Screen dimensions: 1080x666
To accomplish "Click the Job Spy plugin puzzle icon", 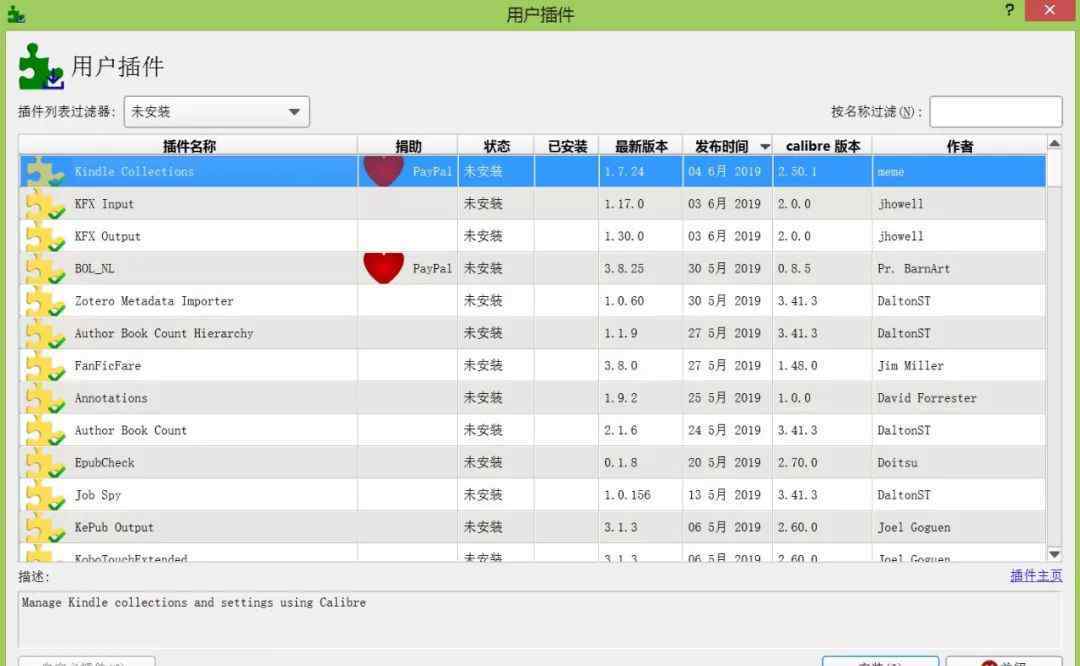I will [x=45, y=495].
